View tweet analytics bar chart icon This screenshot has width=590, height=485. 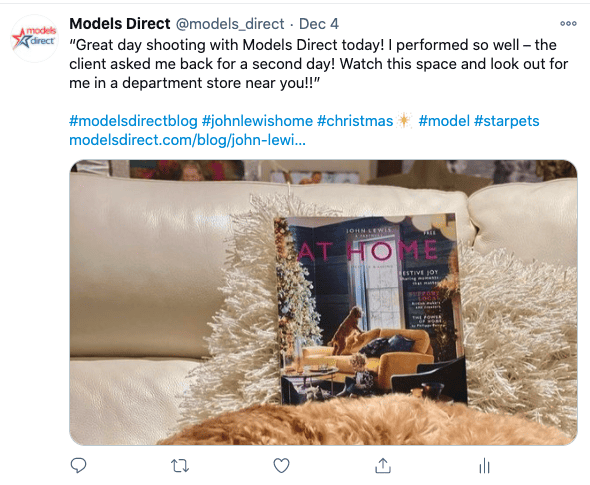point(484,465)
